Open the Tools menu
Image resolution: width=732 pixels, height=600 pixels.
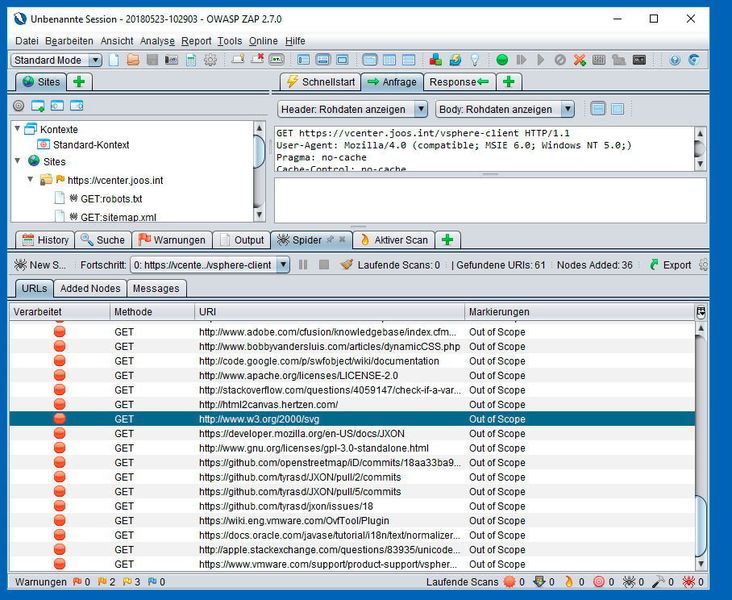230,41
